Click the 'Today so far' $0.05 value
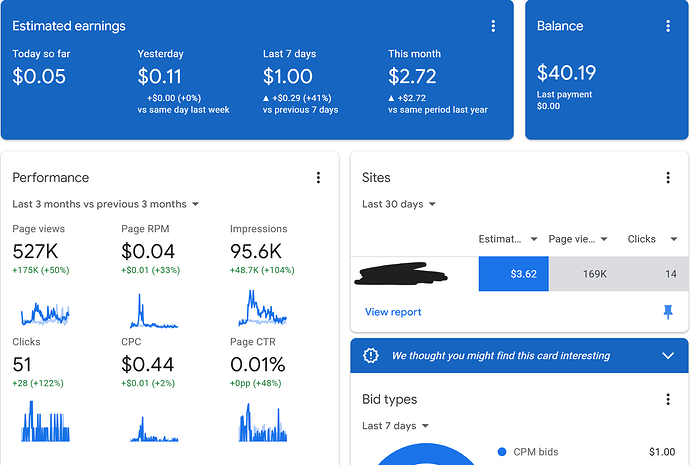Screen dimensions: 690x465 [39, 76]
